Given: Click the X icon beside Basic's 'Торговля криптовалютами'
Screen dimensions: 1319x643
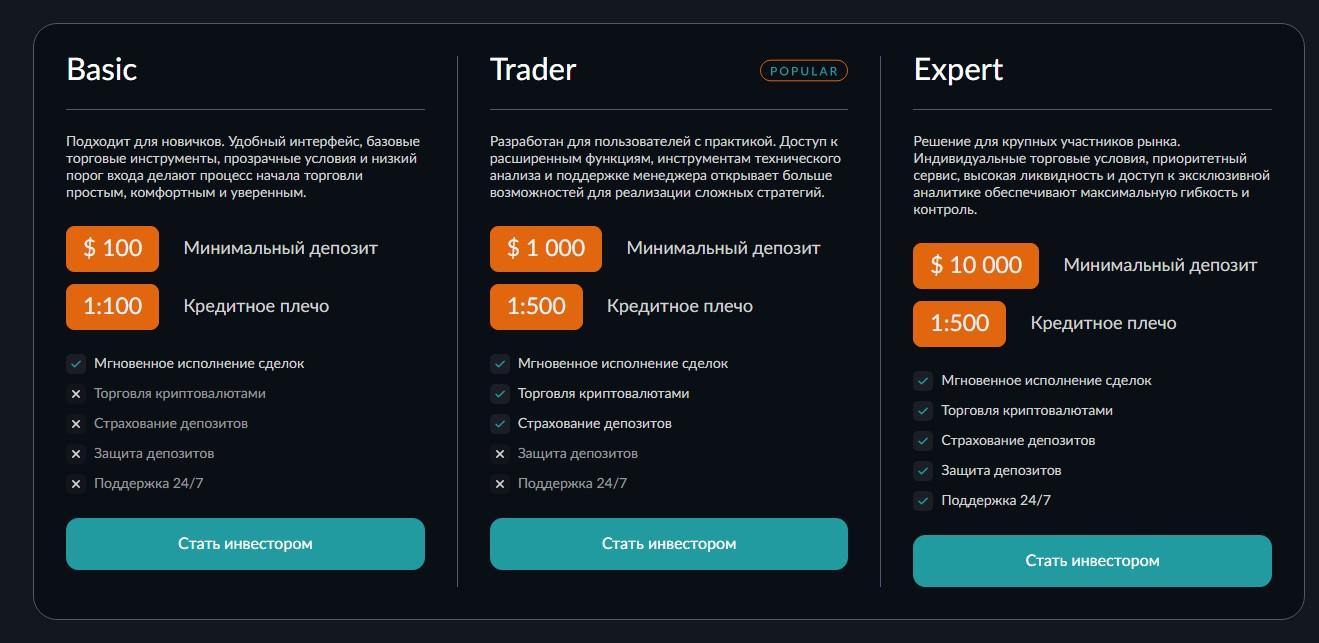Looking at the screenshot, I should 76,394.
